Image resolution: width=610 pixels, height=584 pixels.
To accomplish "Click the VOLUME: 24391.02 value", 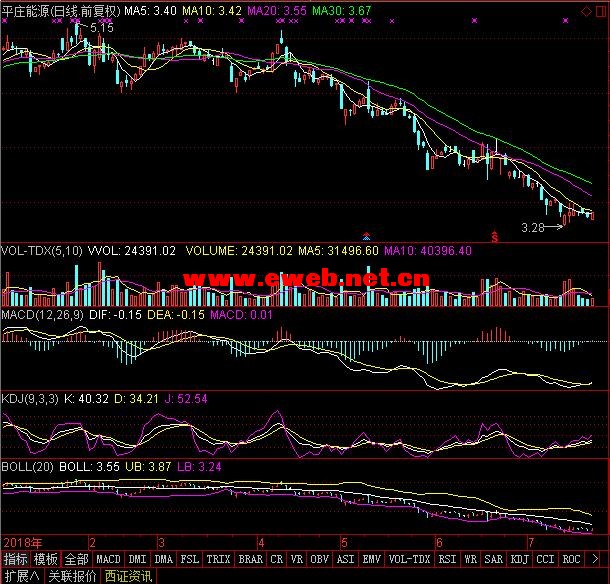I will pyautogui.click(x=239, y=251).
